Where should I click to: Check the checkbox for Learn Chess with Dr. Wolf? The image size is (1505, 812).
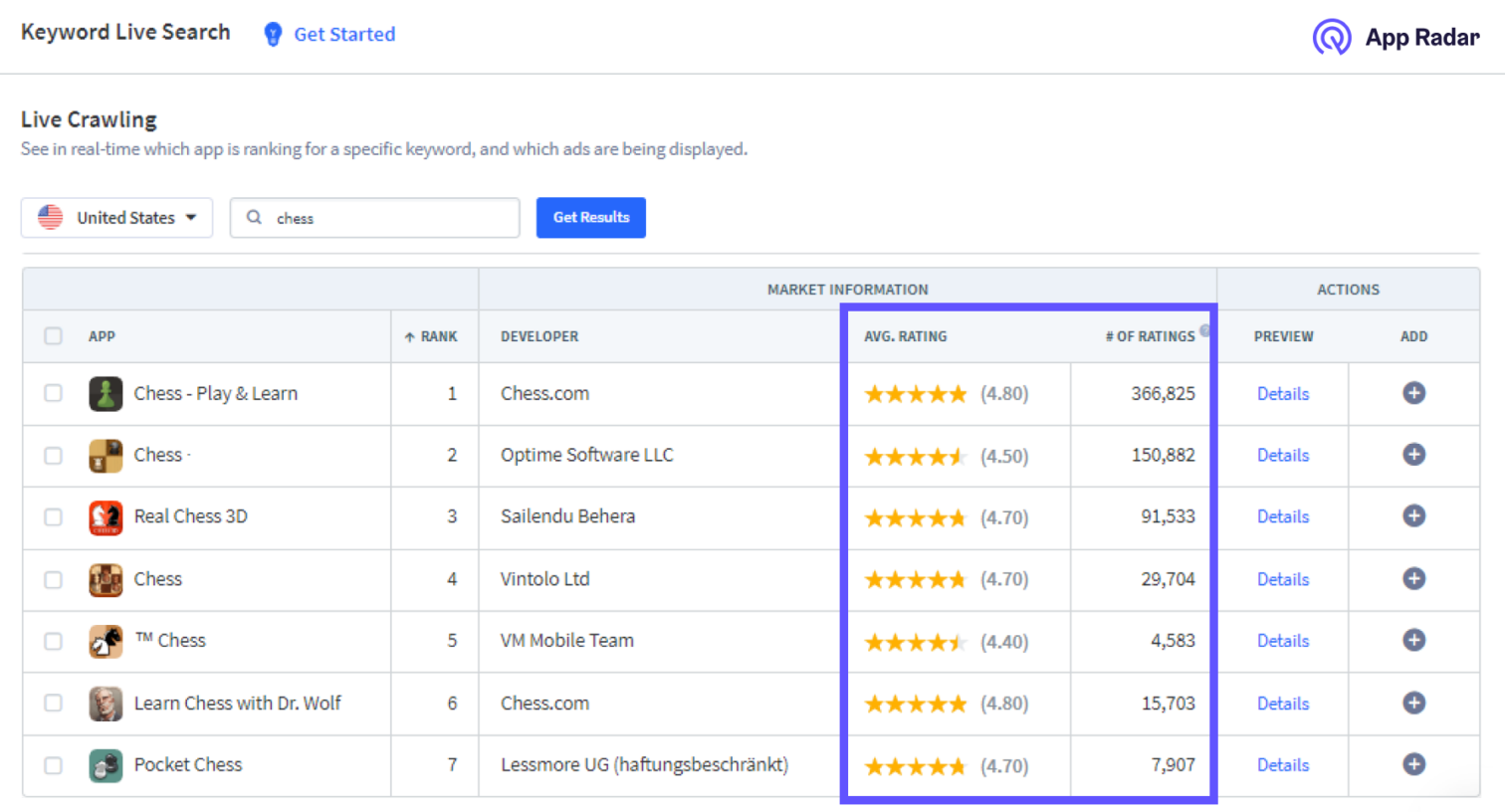pyautogui.click(x=53, y=703)
